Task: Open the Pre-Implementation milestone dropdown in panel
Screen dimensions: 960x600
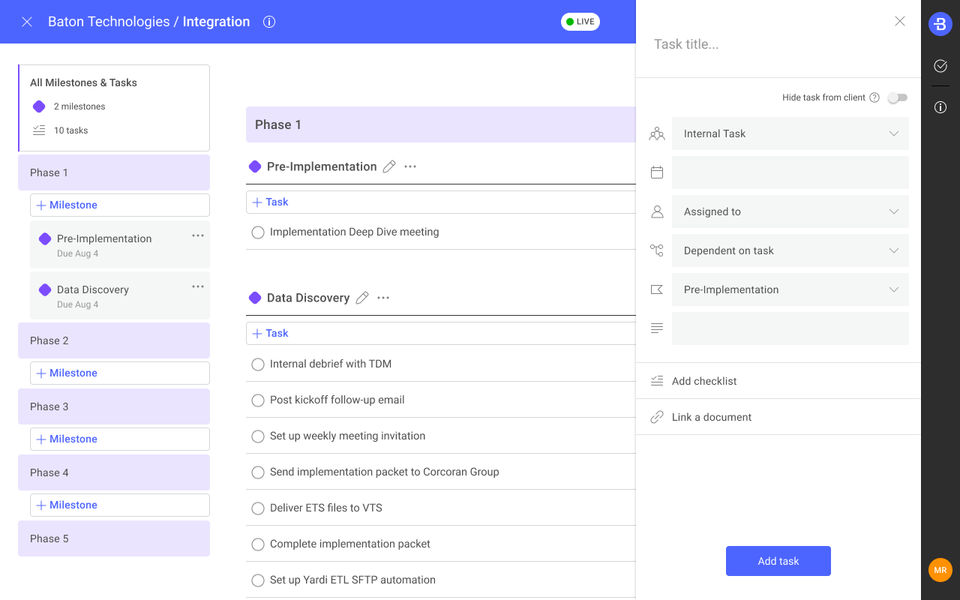Action: coord(790,290)
